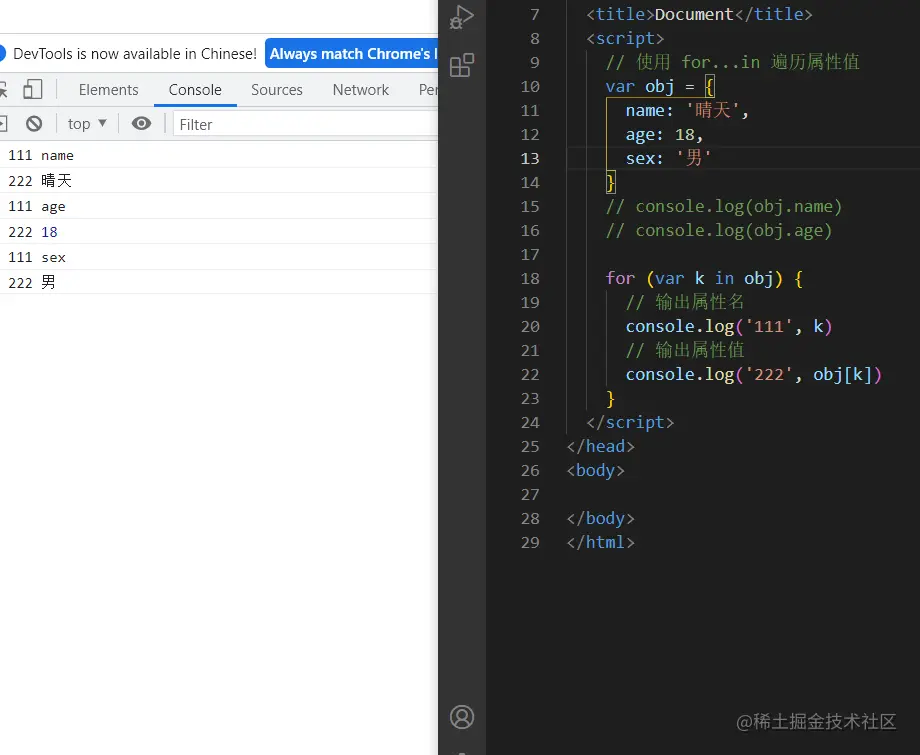This screenshot has width=920, height=755.
Task: Open Run and Debug in VS Code sidebar
Action: [462, 16]
